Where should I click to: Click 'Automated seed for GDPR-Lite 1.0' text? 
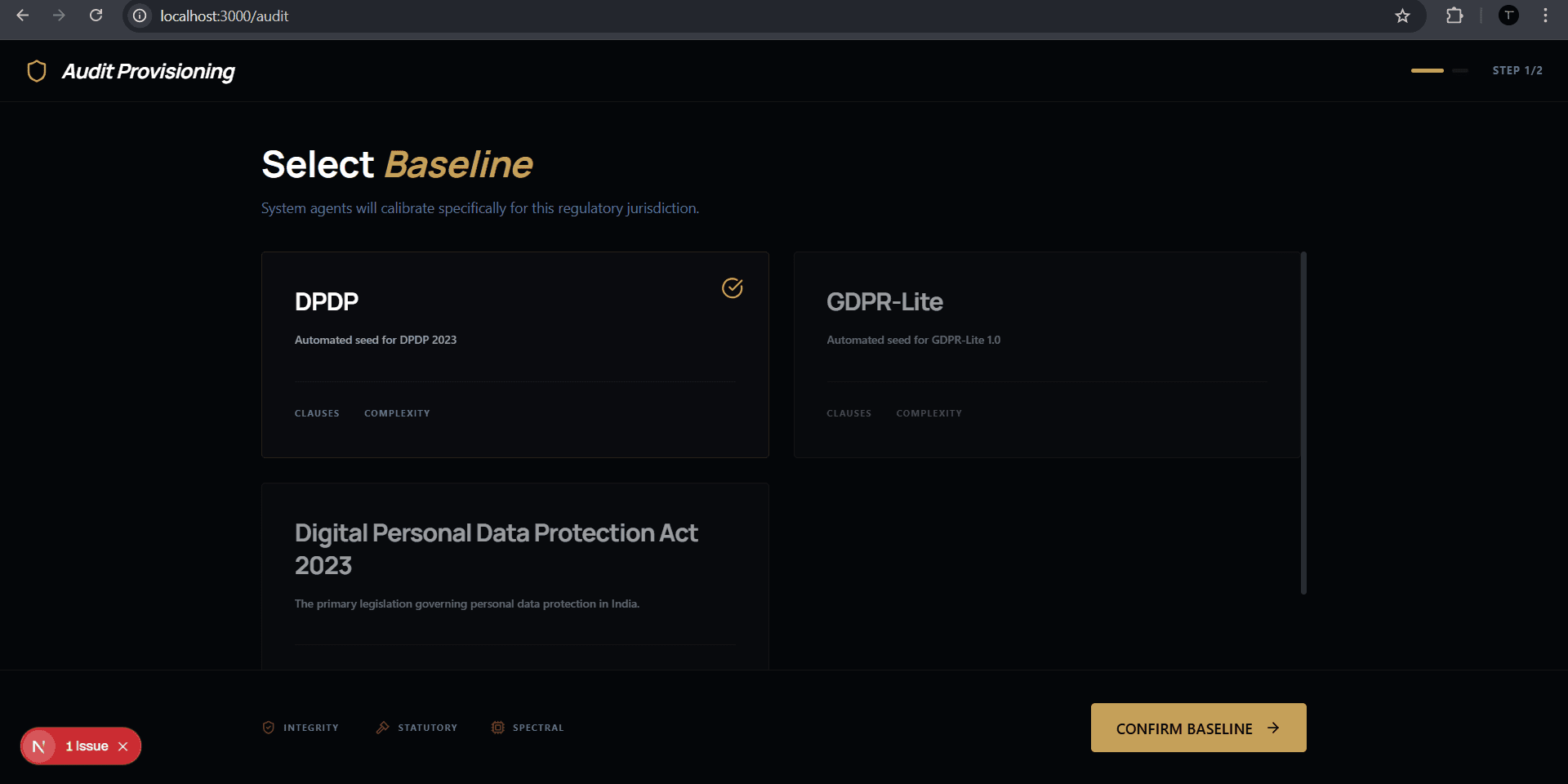[x=913, y=340]
